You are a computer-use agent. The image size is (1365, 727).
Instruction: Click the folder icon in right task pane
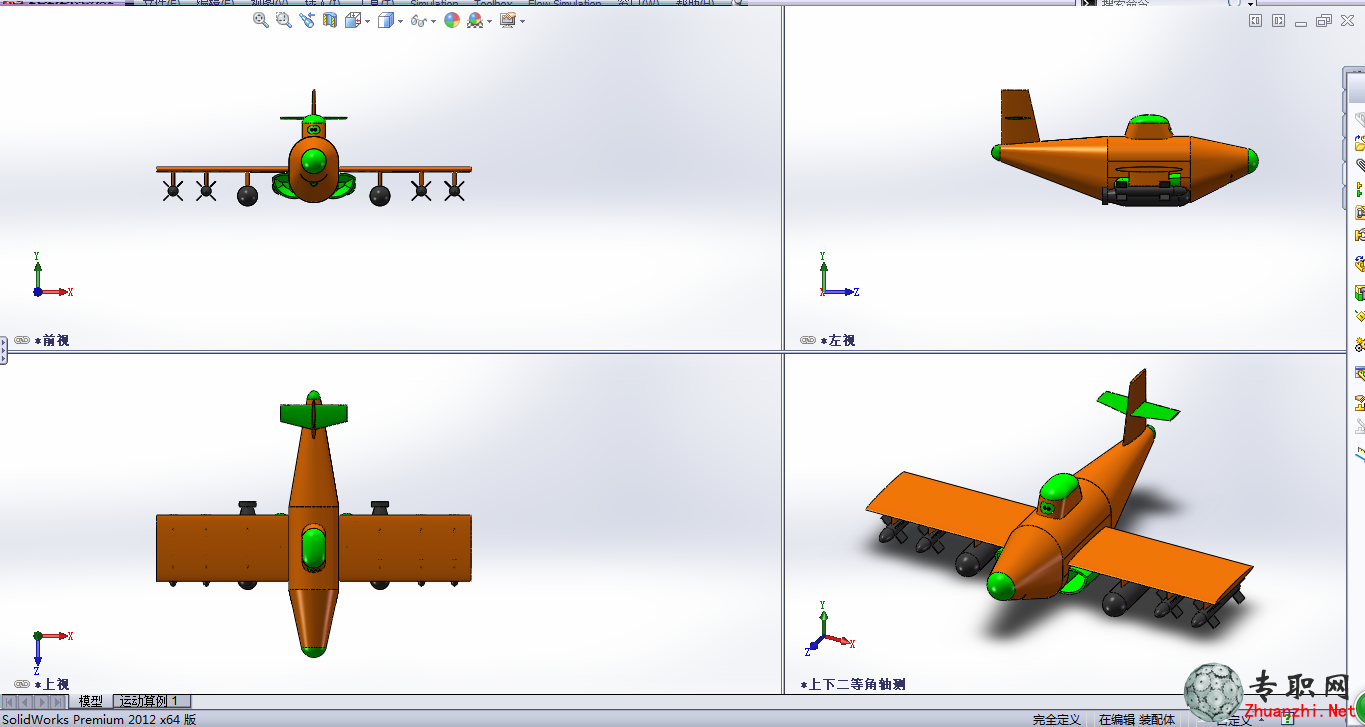(x=1359, y=143)
